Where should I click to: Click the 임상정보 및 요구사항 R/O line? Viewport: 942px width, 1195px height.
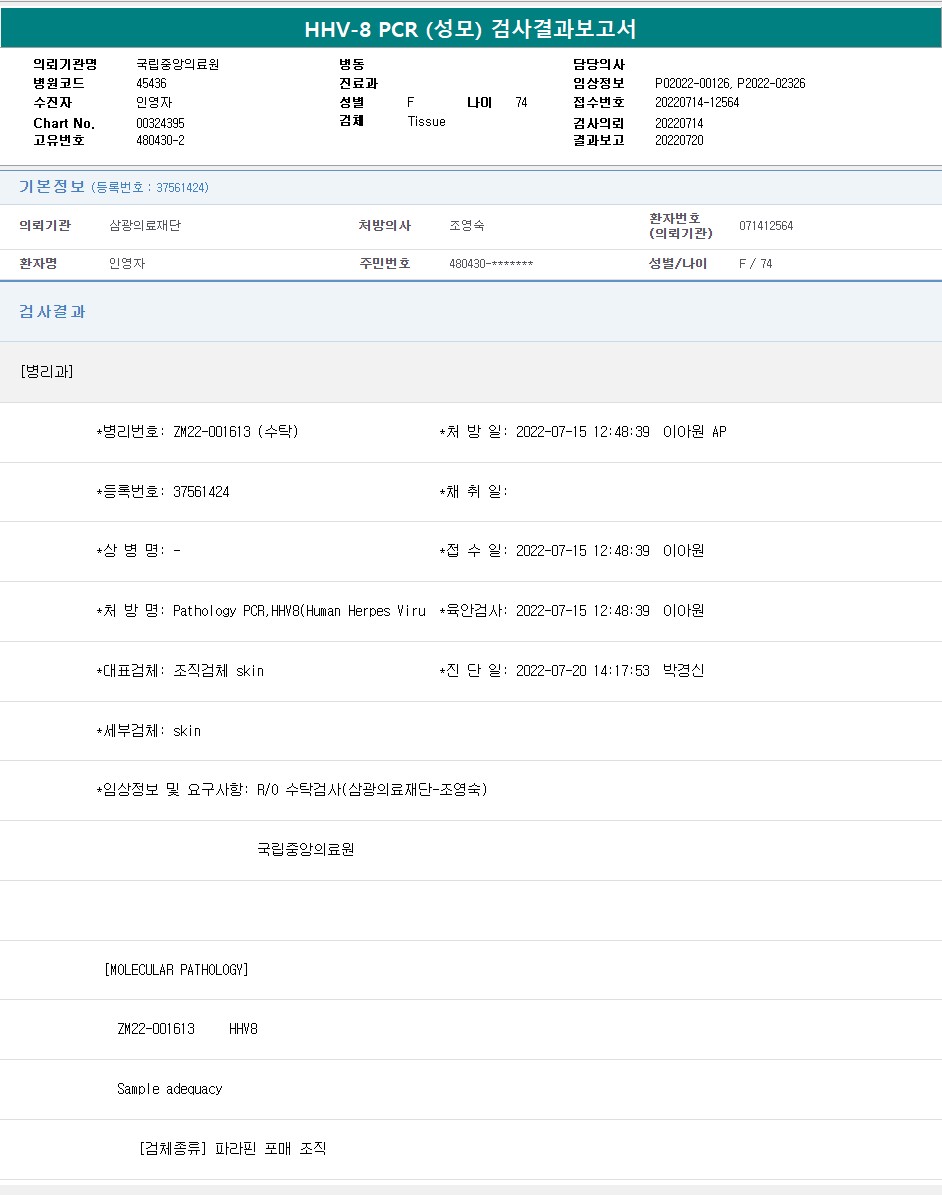tap(292, 790)
